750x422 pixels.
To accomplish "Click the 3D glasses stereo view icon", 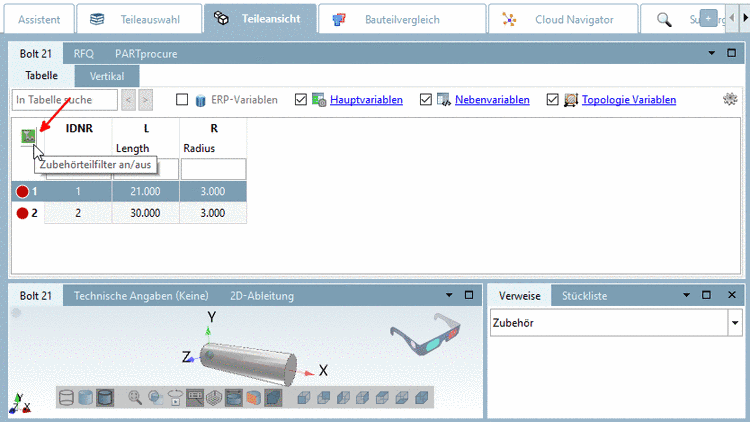I will (x=426, y=334).
